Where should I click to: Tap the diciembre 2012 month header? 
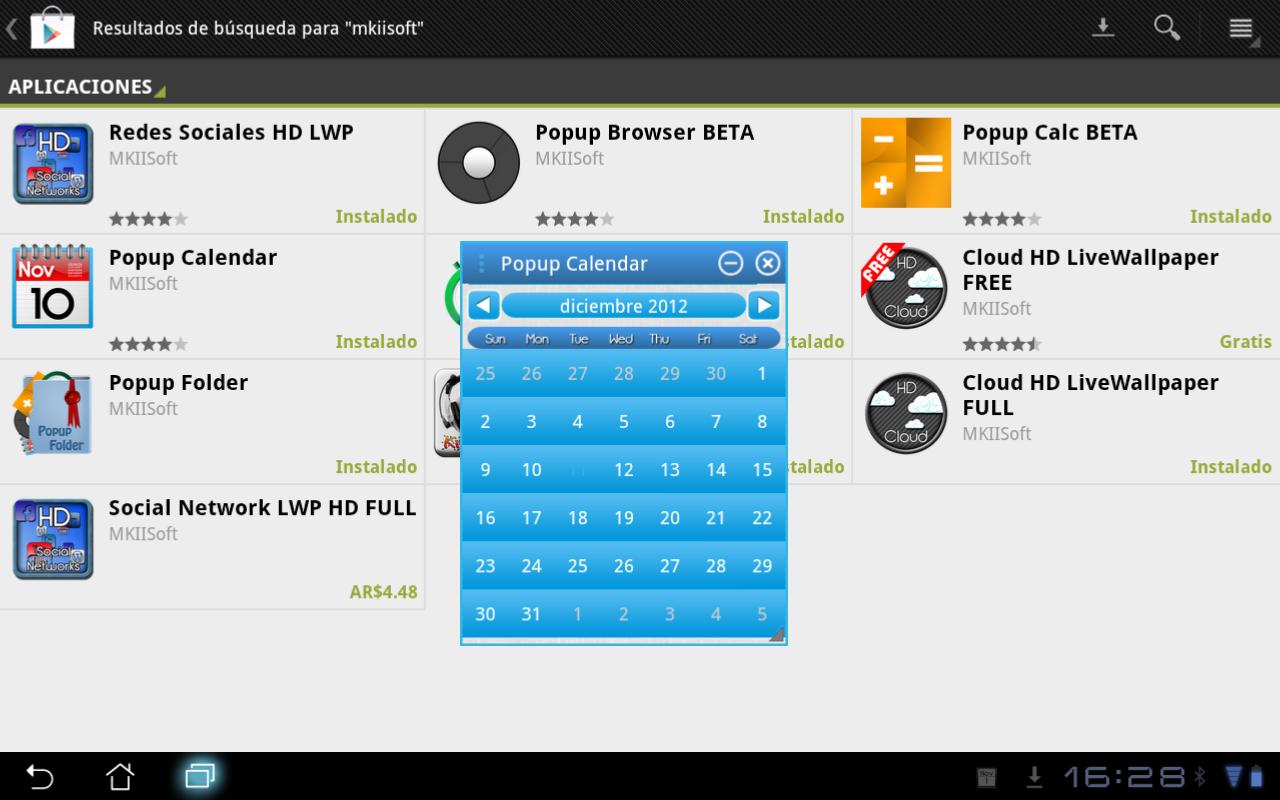click(624, 306)
